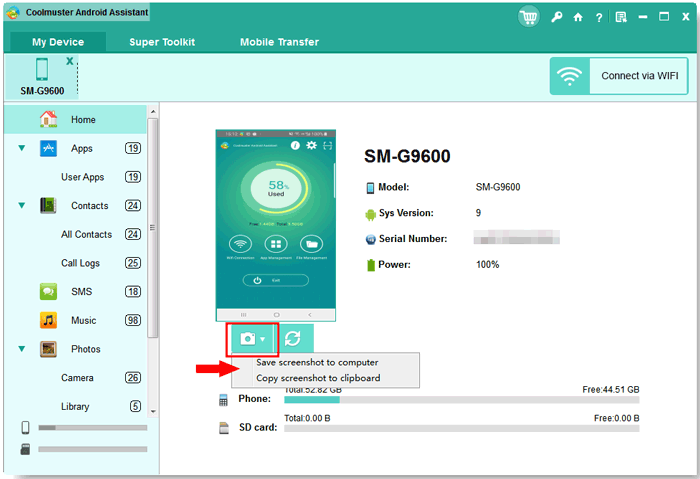Click the camera screenshot button
This screenshot has height=479, width=700.
[248, 339]
